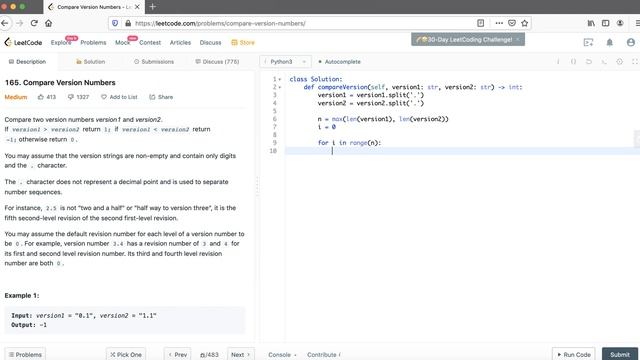Place cursor on editor line 10

coord(462,151)
